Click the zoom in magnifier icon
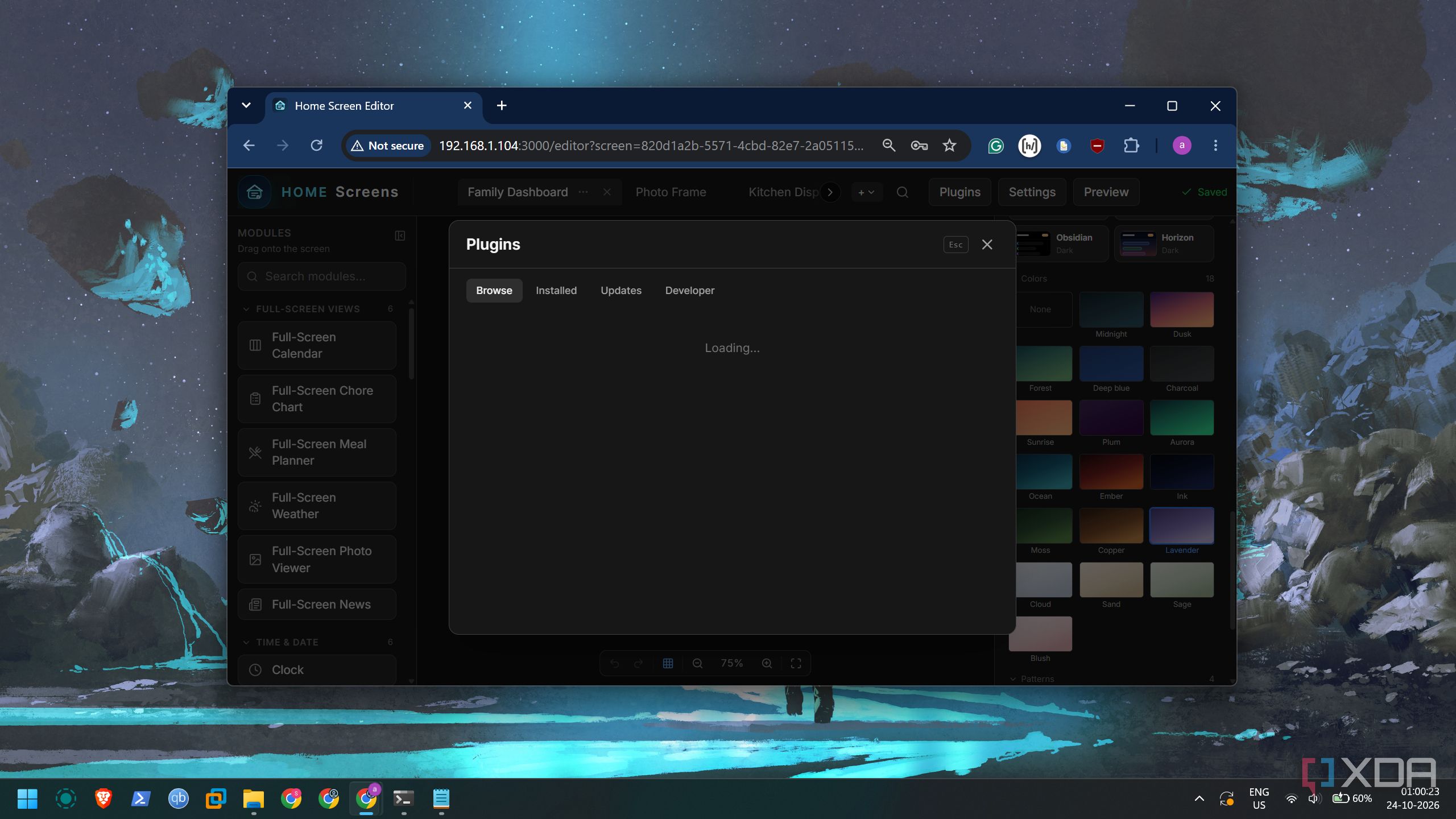Screen dimensions: 1456x819 (767, 663)
